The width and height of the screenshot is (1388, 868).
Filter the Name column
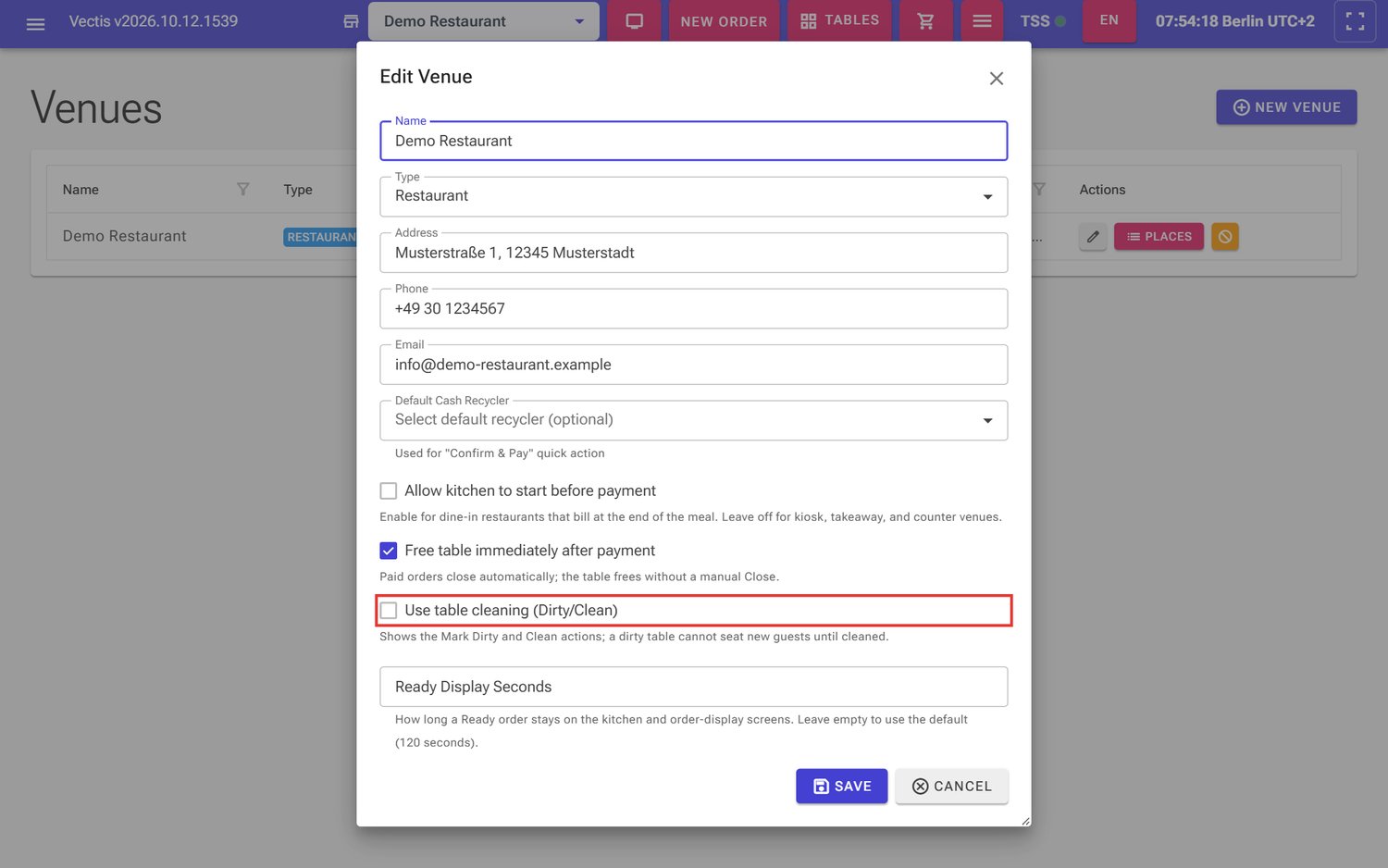point(242,190)
